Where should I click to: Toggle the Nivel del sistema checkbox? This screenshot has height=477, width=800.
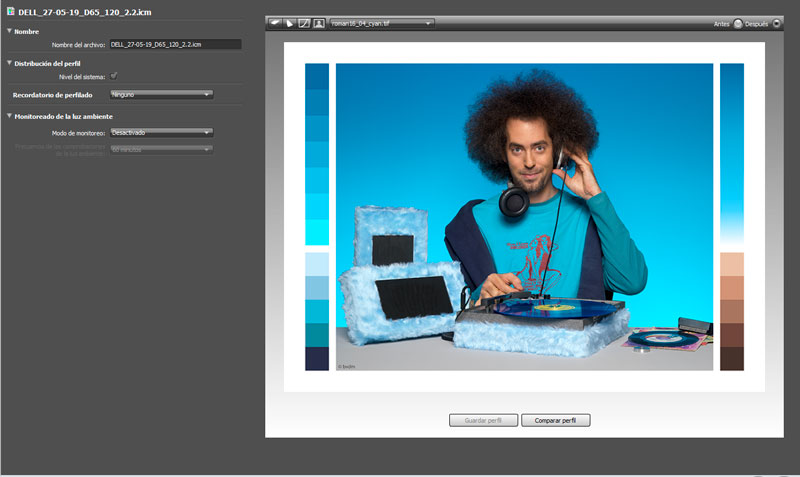[x=114, y=75]
